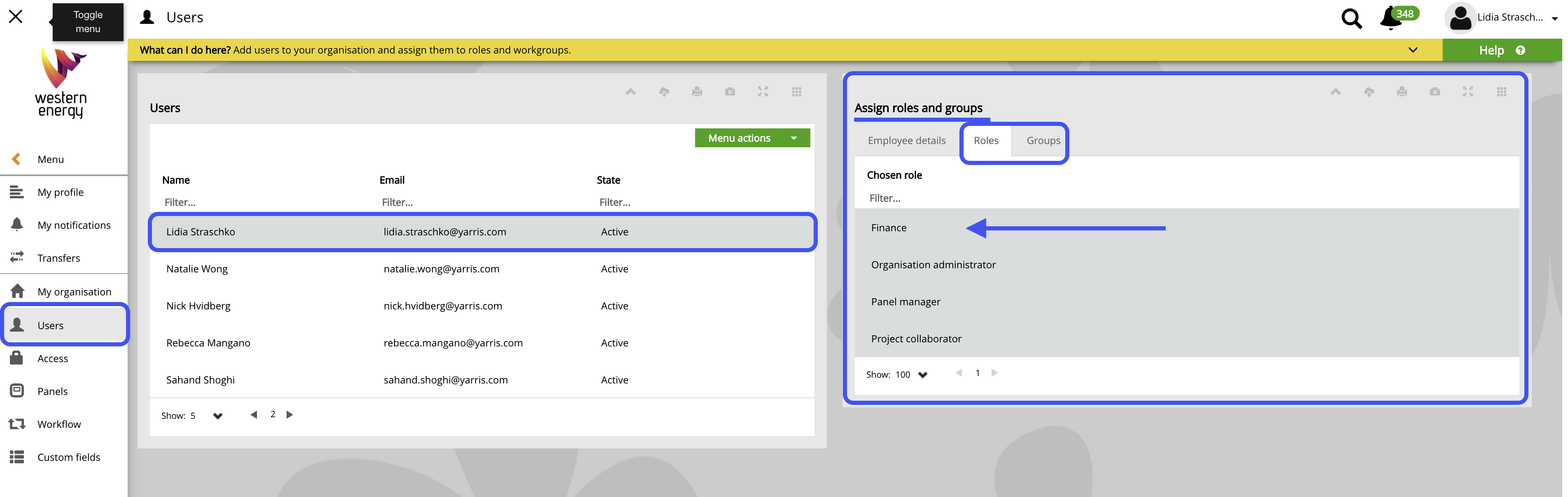The image size is (1568, 497).
Task: Select user Natalie Wong
Action: (x=196, y=269)
